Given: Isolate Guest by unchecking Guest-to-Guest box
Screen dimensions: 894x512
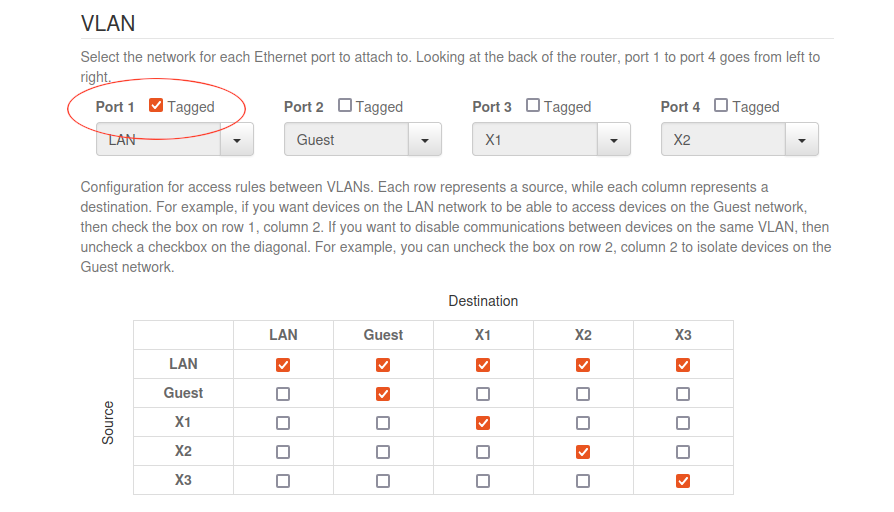Looking at the screenshot, I should [x=383, y=394].
